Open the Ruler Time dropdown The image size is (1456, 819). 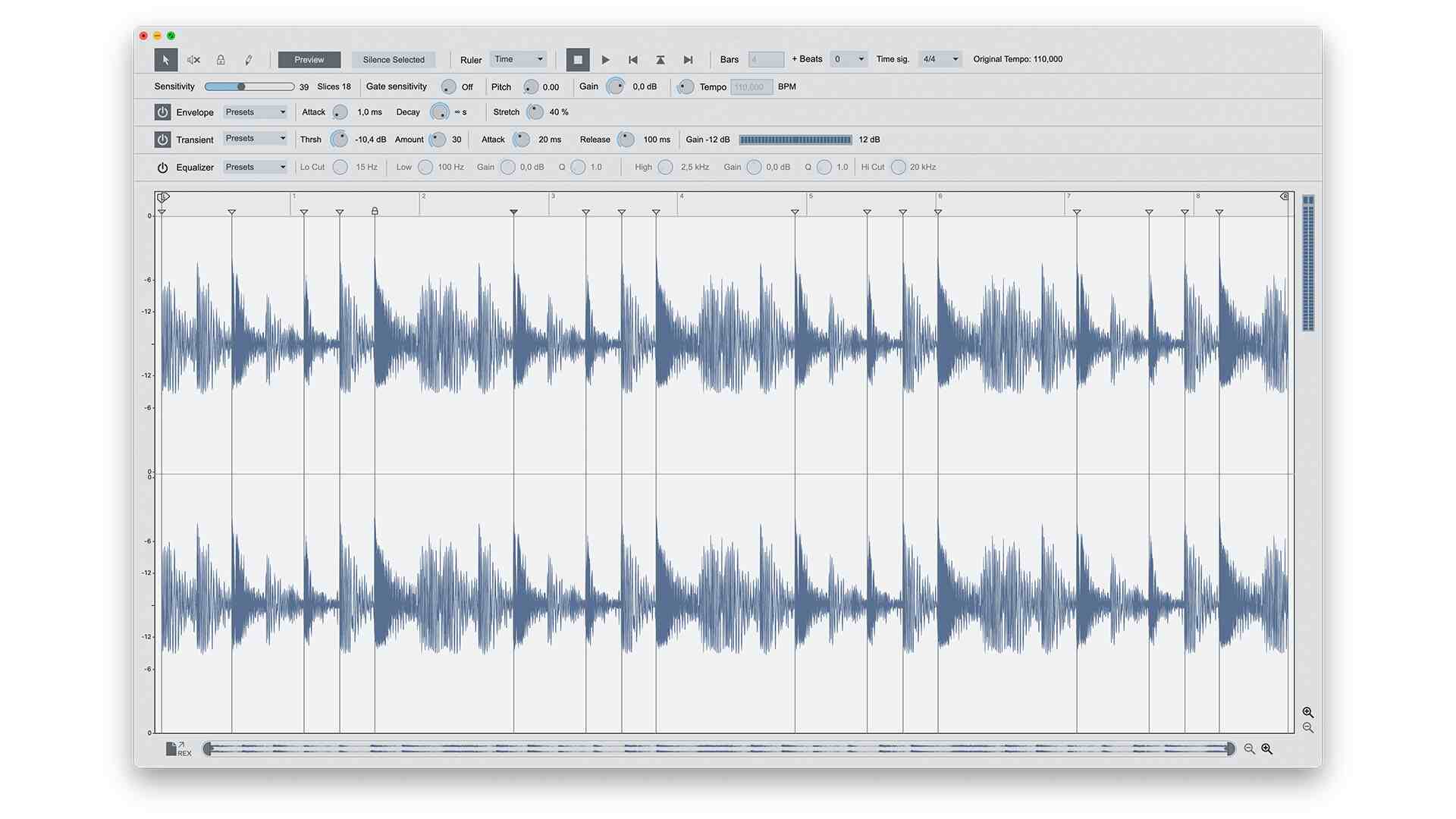(x=519, y=59)
